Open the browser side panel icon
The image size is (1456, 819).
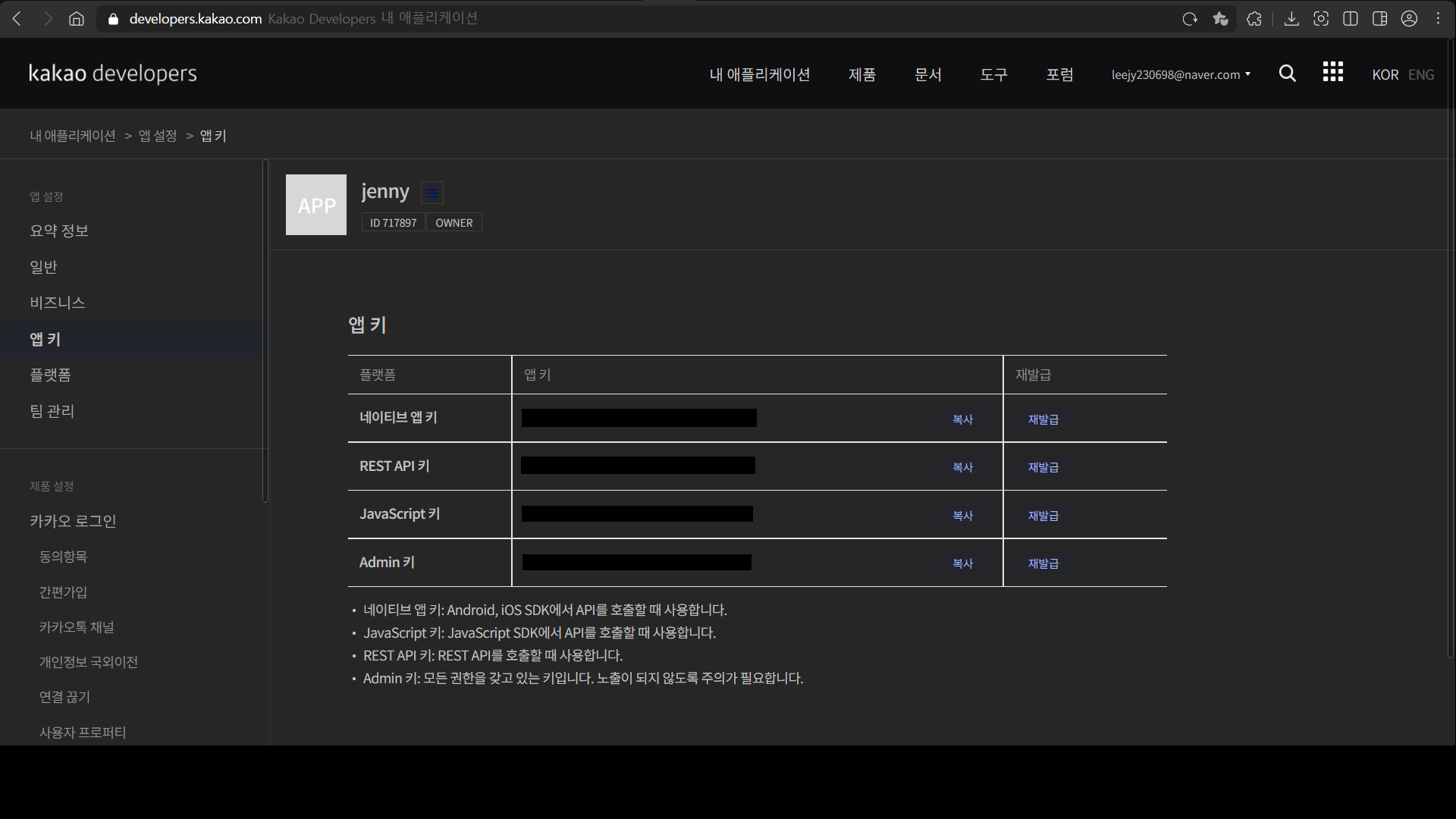click(1380, 19)
